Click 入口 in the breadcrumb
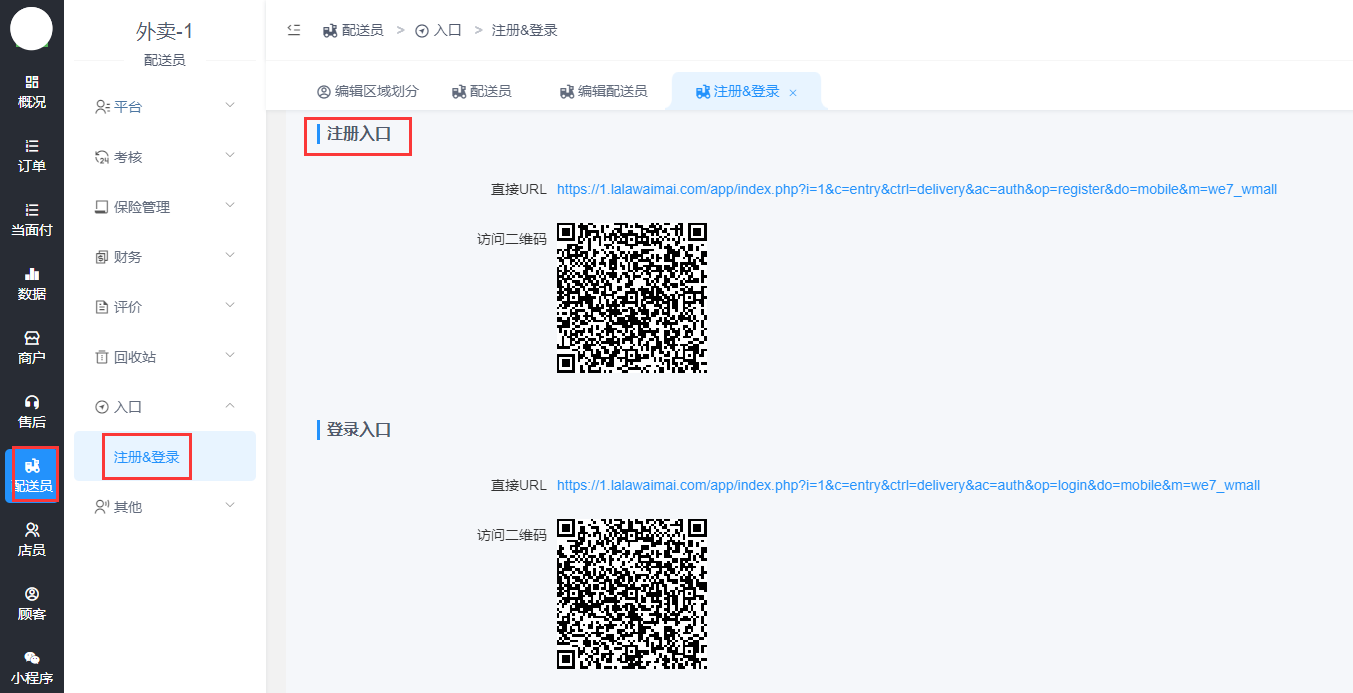The width and height of the screenshot is (1353, 693). pos(438,30)
